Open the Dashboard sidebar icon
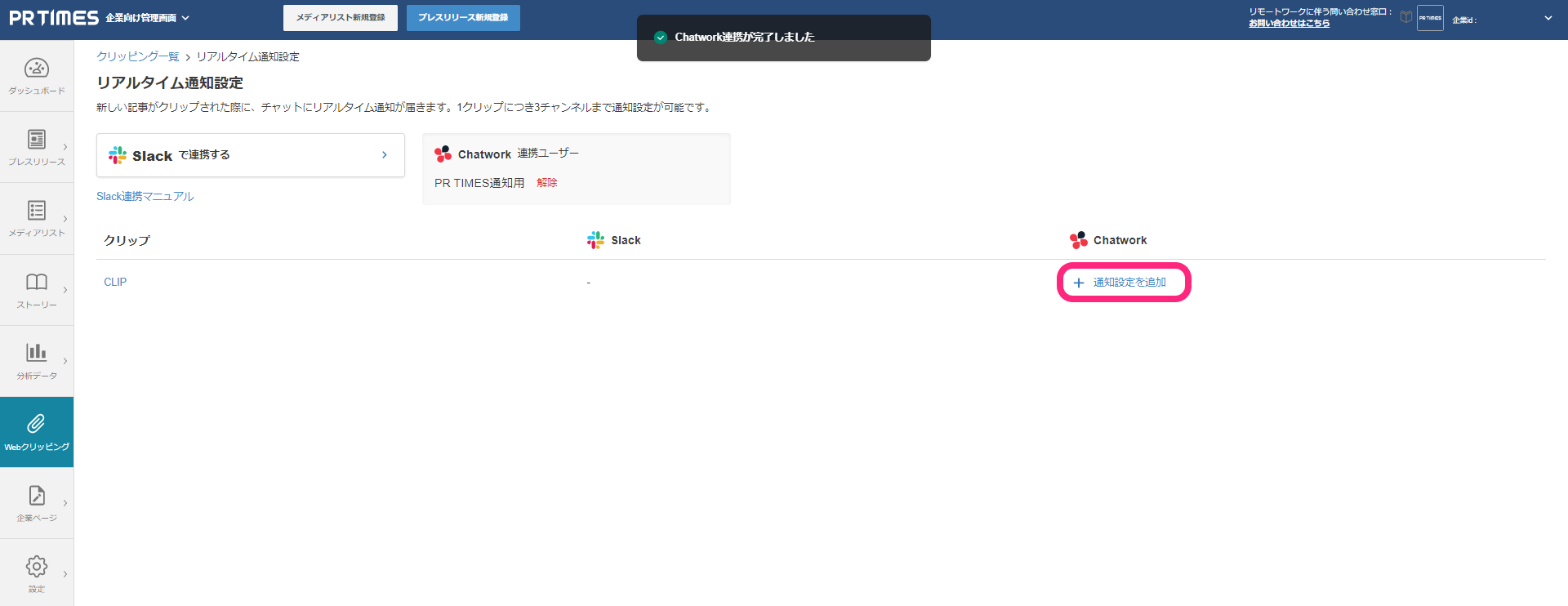This screenshot has width=1568, height=606. [37, 68]
